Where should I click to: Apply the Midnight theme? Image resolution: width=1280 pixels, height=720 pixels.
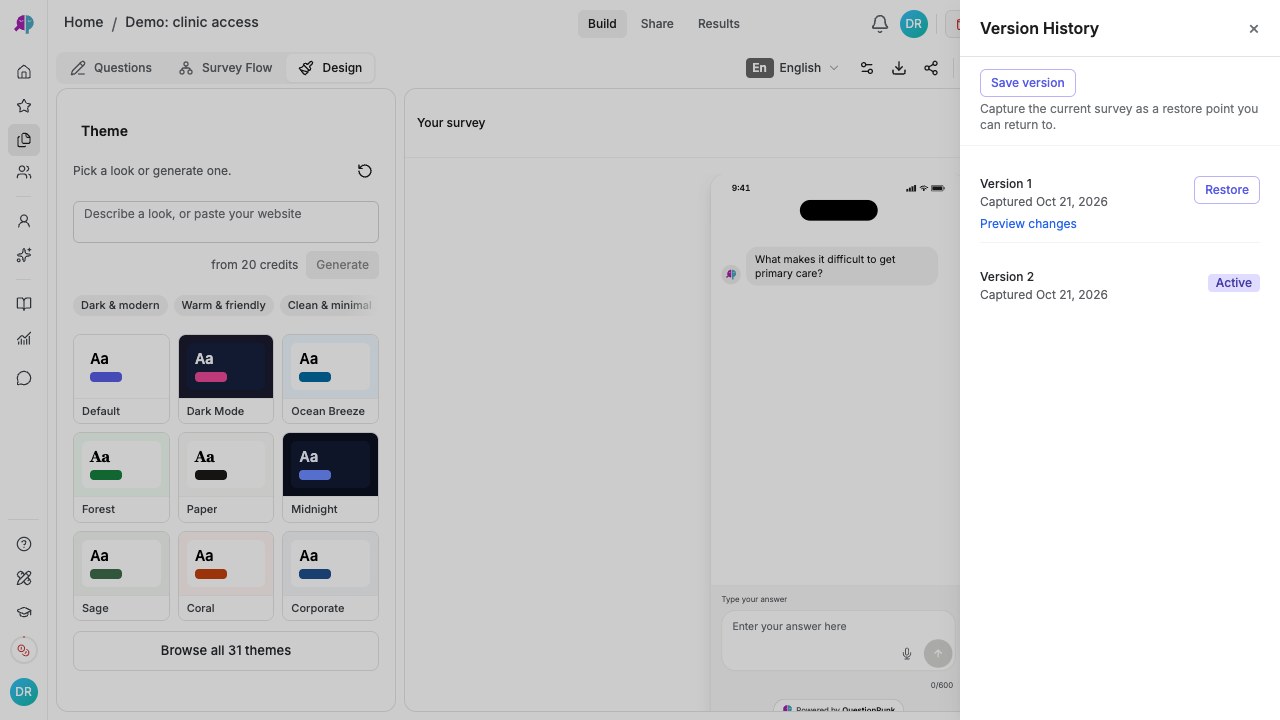pyautogui.click(x=330, y=477)
